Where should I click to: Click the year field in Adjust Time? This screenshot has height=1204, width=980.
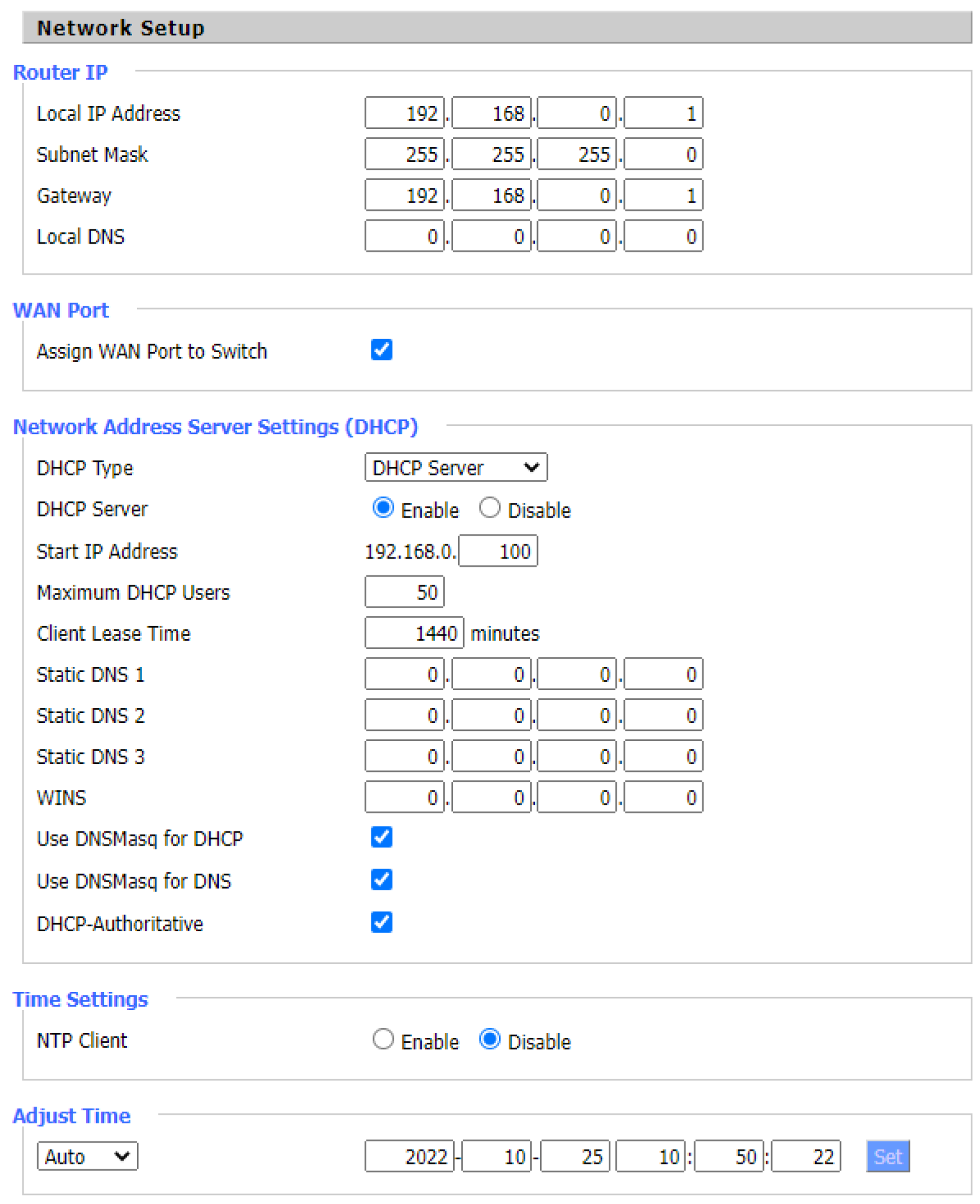409,1157
